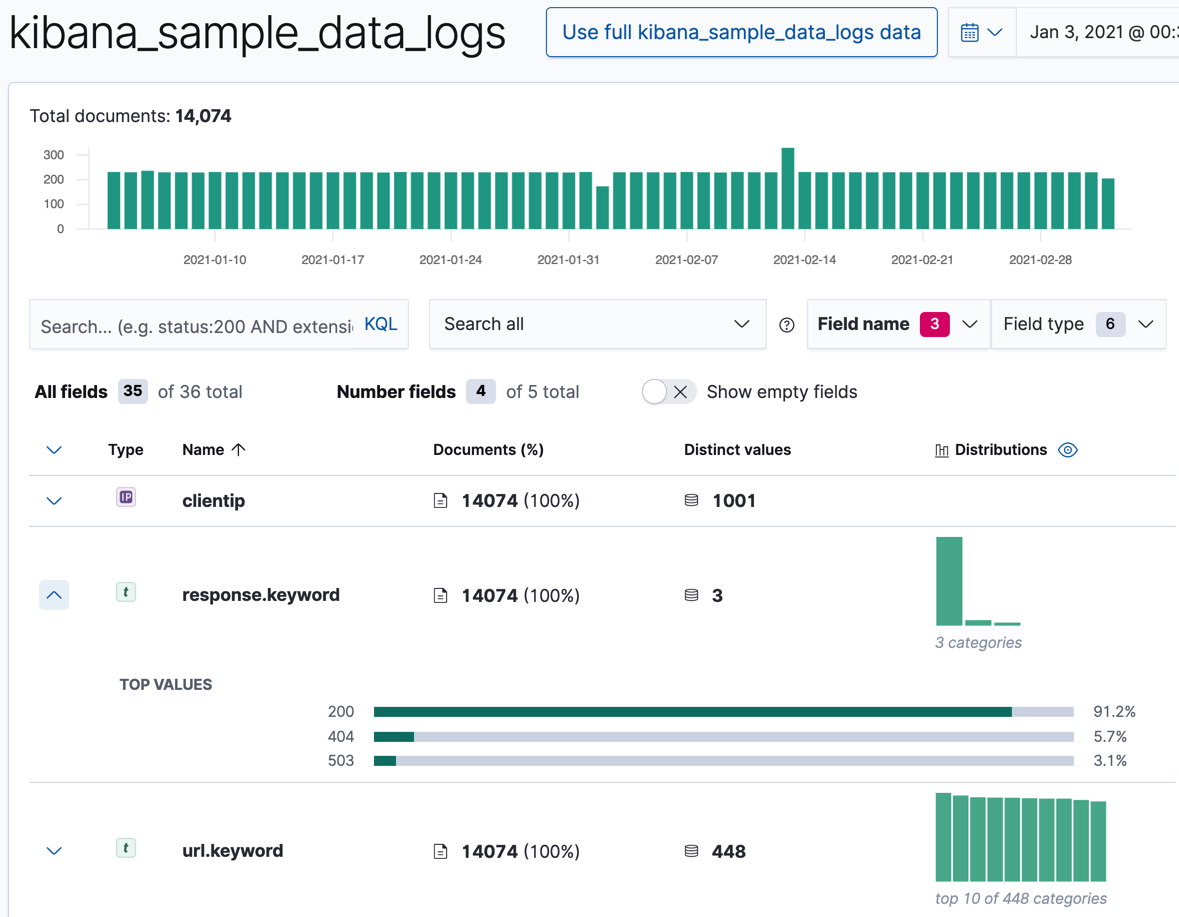Image resolution: width=1179 pixels, height=917 pixels.
Task: Click the chart icon beside Distributions header
Action: [x=942, y=450]
